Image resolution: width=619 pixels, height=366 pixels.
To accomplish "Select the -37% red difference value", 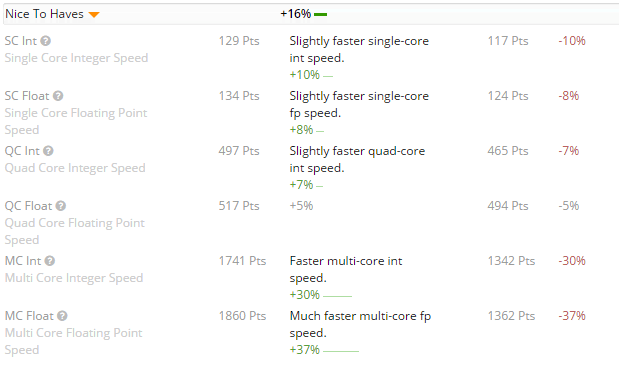I will click(572, 316).
